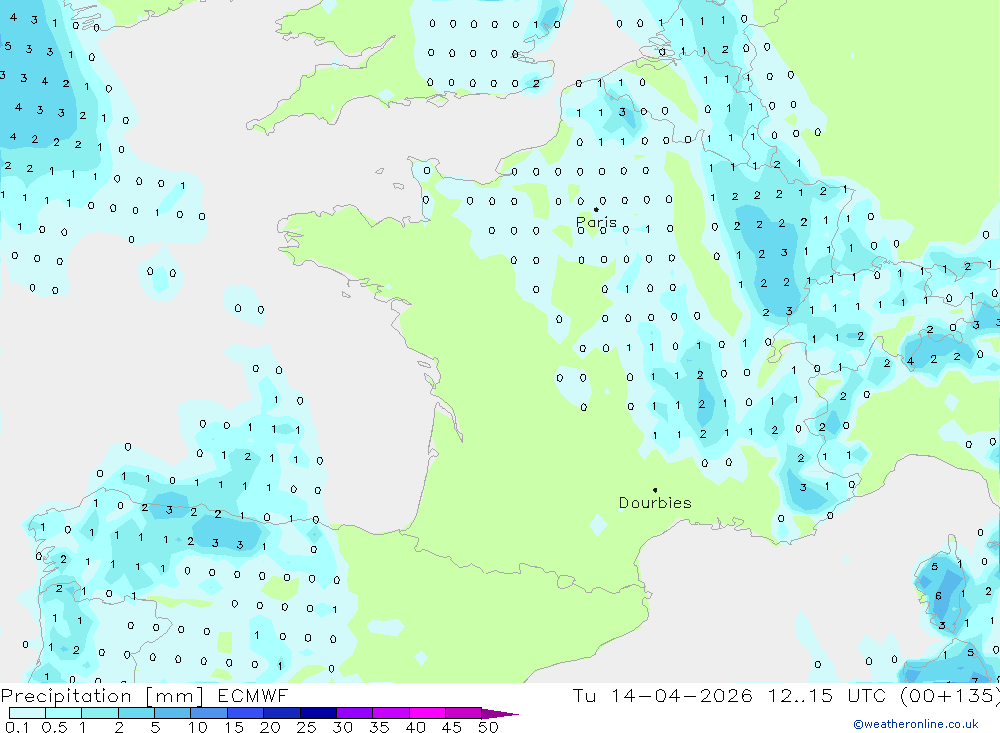
Task: Select the 10–15 mm legend swatch
Action: (x=209, y=713)
